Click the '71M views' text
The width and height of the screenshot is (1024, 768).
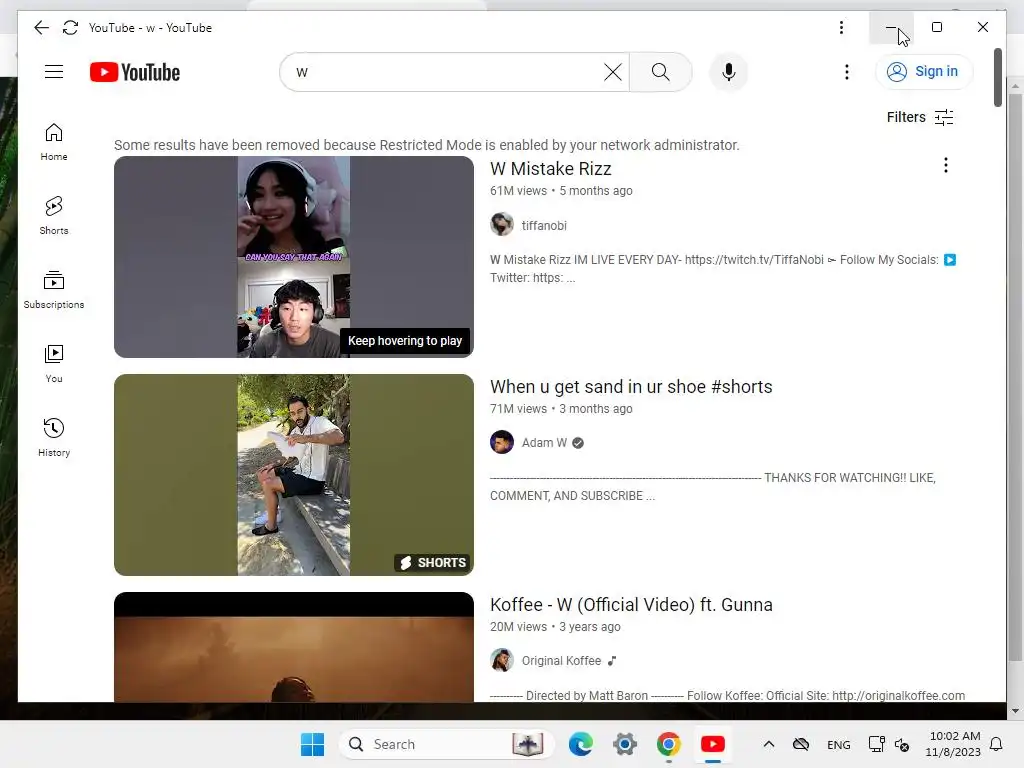click(518, 409)
